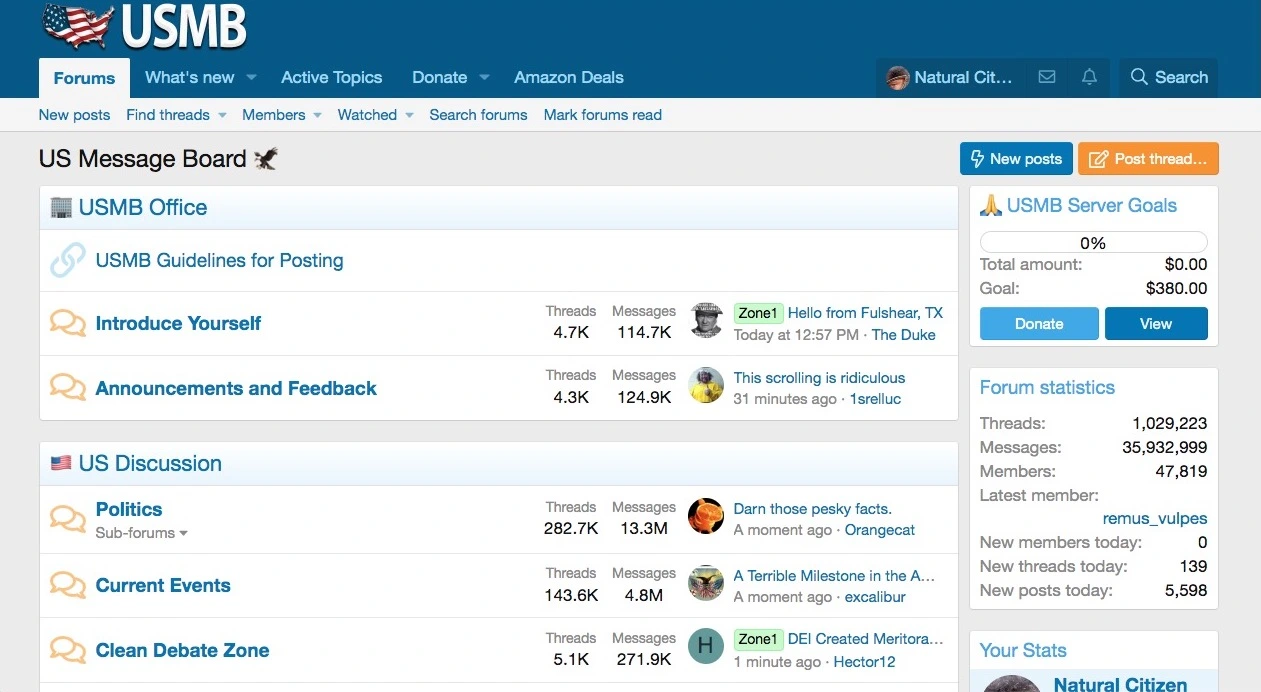Image resolution: width=1261 pixels, height=692 pixels.
Task: Click the orange Post thread button
Action: point(1148,159)
